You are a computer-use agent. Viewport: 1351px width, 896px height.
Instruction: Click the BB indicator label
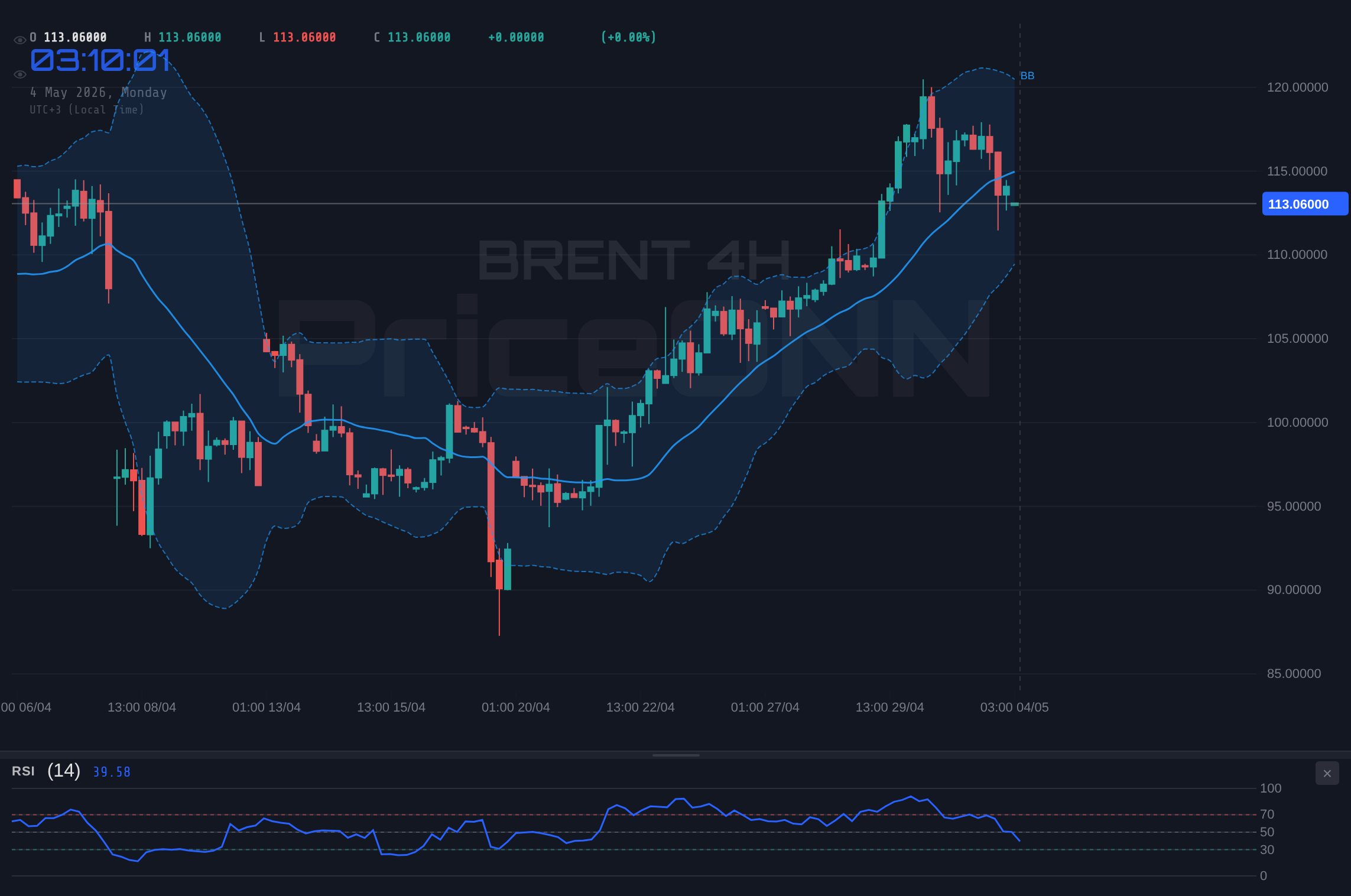(x=1027, y=76)
